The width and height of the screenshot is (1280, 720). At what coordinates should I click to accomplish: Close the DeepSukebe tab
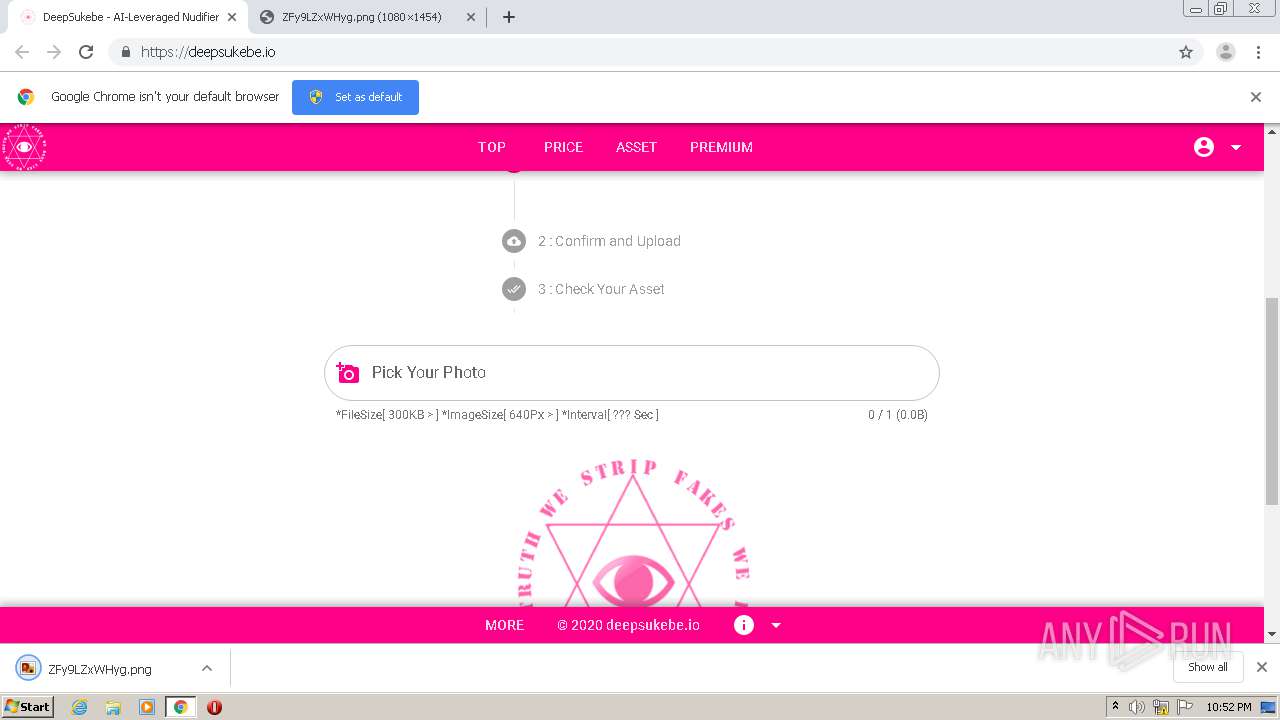[x=232, y=17]
